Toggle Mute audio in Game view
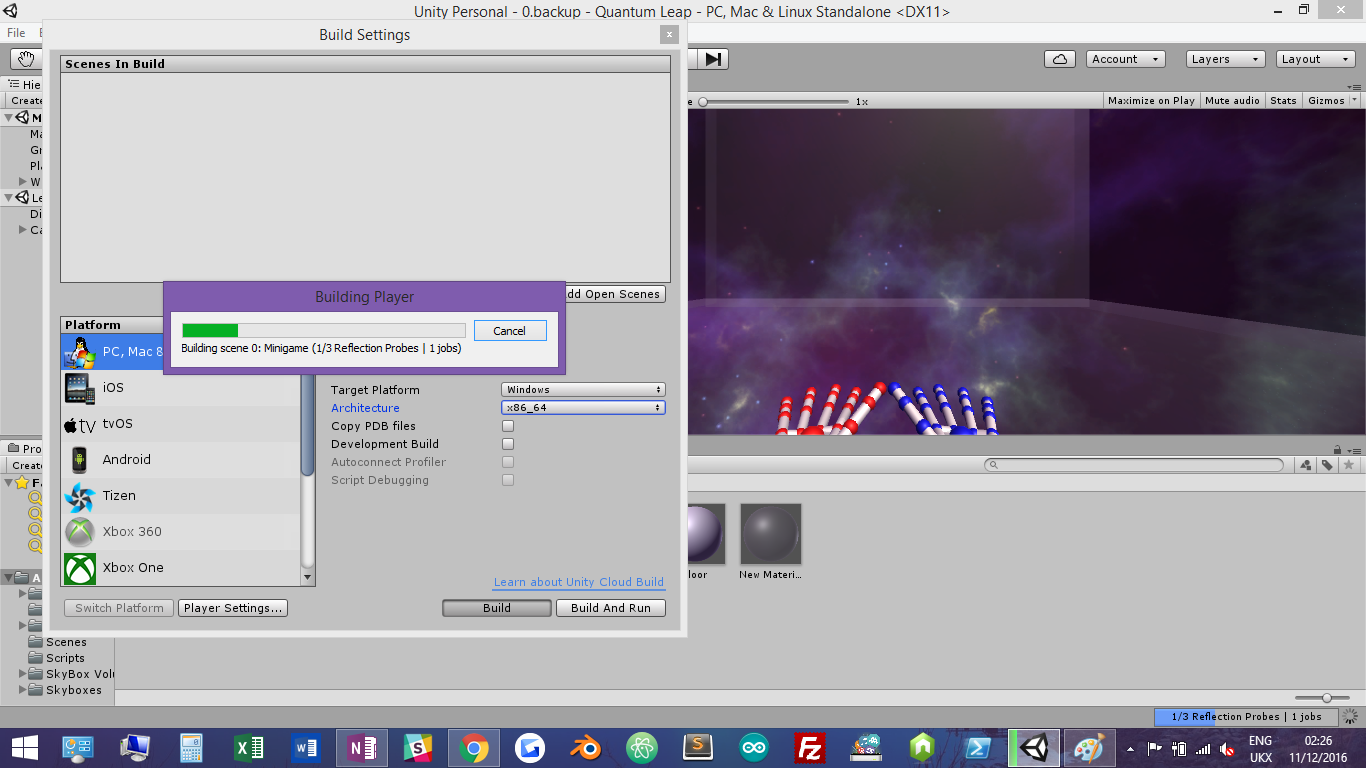Image resolution: width=1366 pixels, height=768 pixels. coord(1232,100)
